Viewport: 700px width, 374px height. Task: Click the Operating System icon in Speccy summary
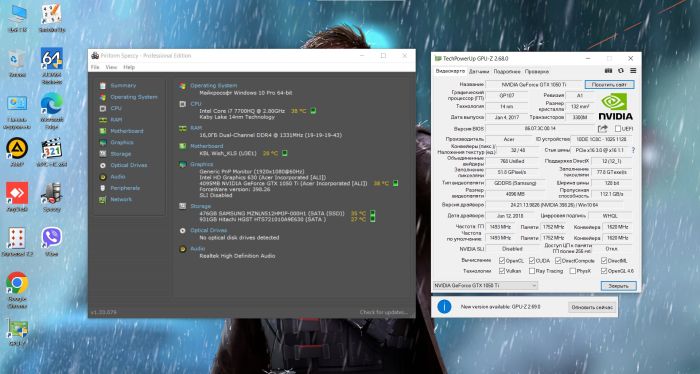[x=183, y=86]
